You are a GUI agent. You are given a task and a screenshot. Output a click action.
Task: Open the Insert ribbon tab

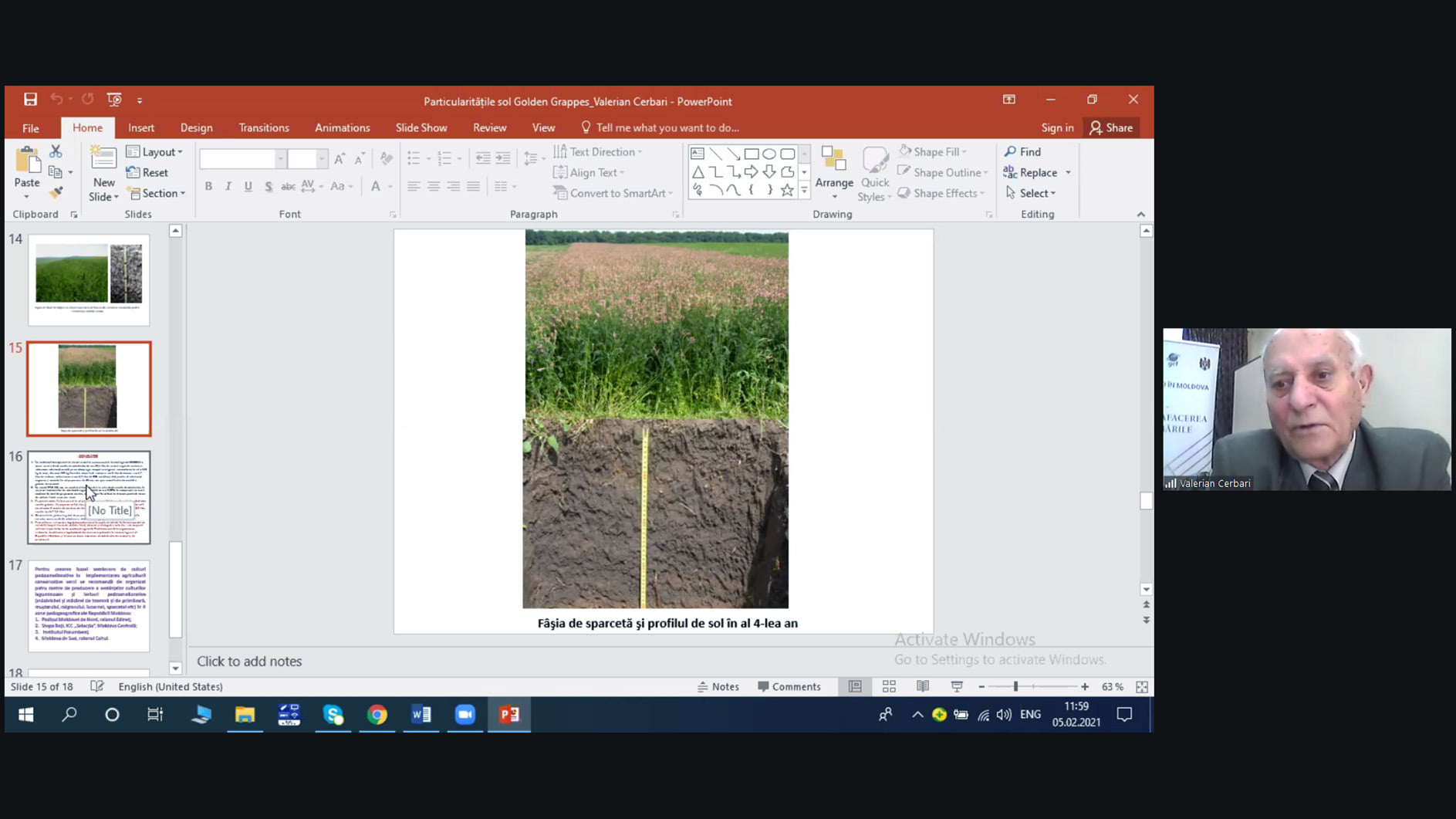click(141, 128)
